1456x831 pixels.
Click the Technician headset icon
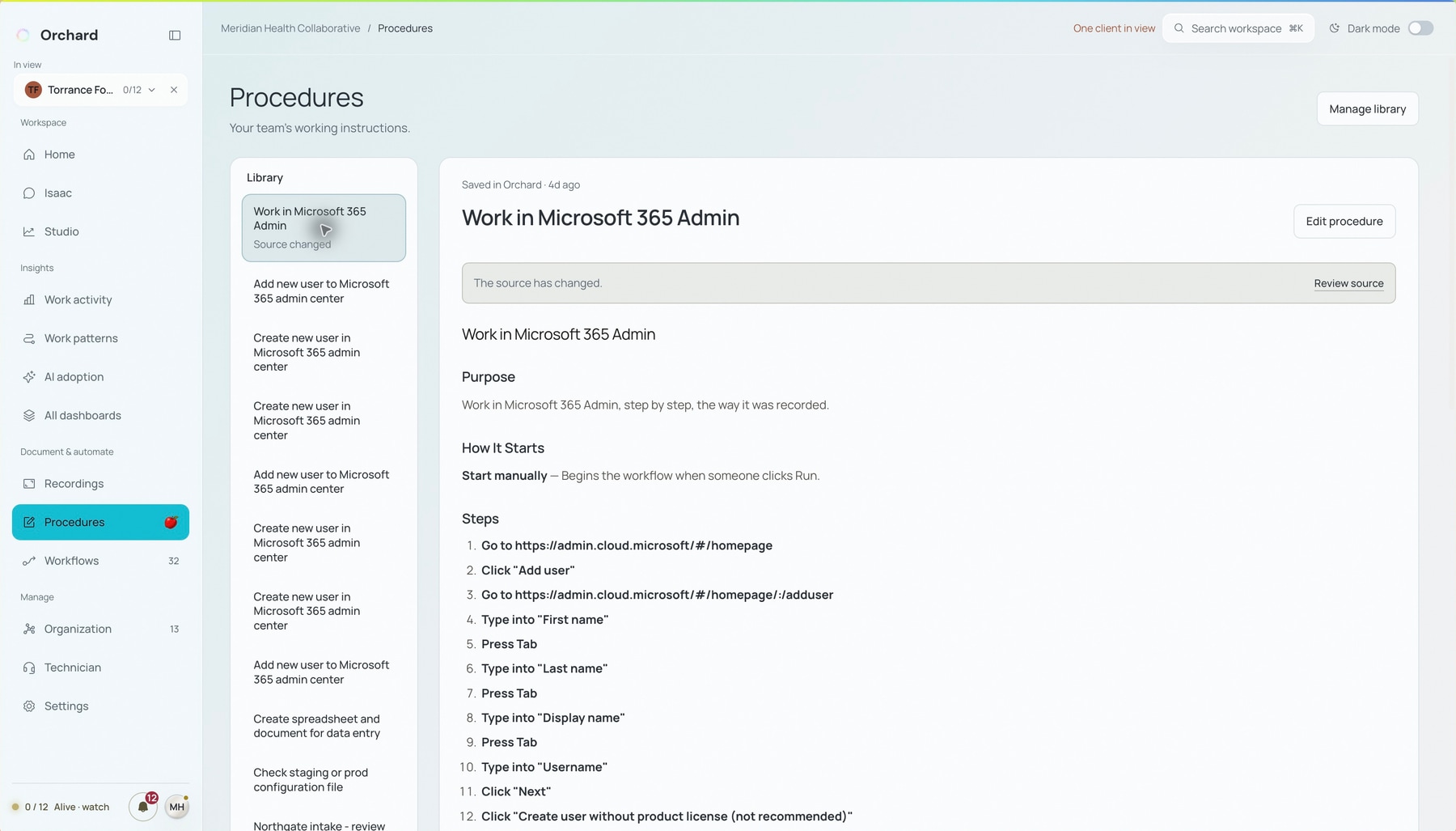coord(29,668)
